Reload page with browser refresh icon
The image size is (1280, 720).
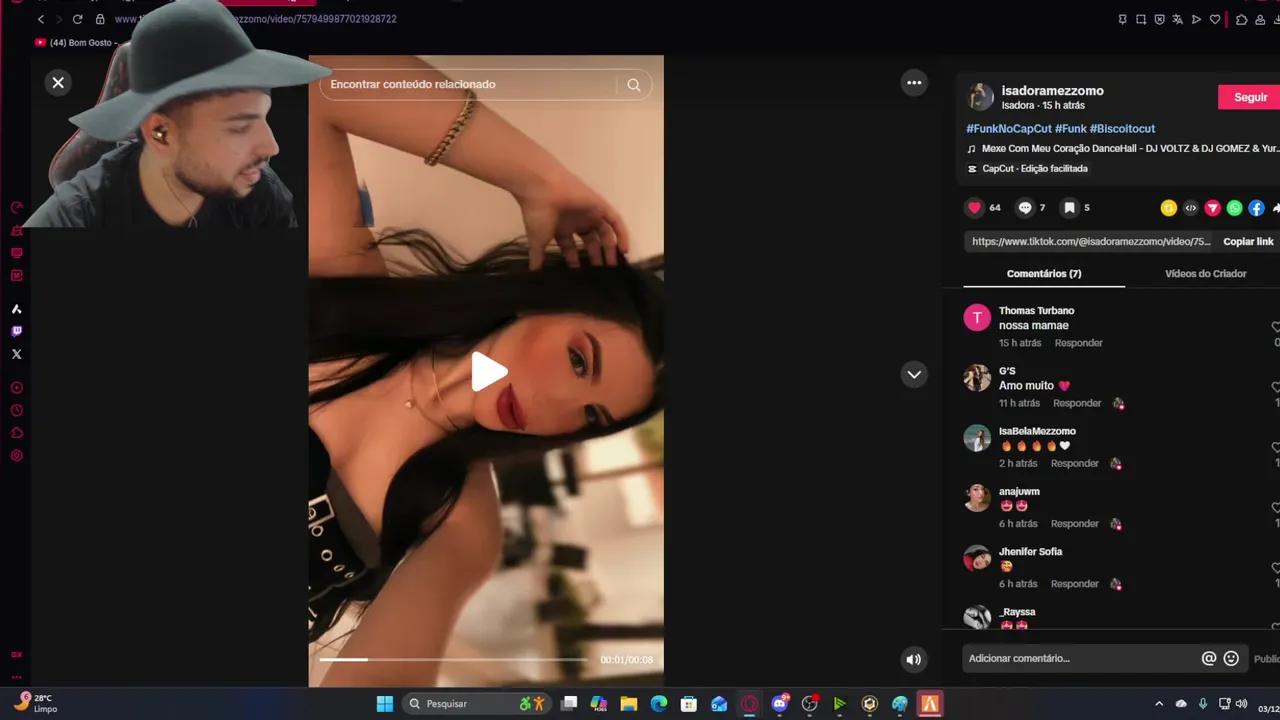coord(77,19)
